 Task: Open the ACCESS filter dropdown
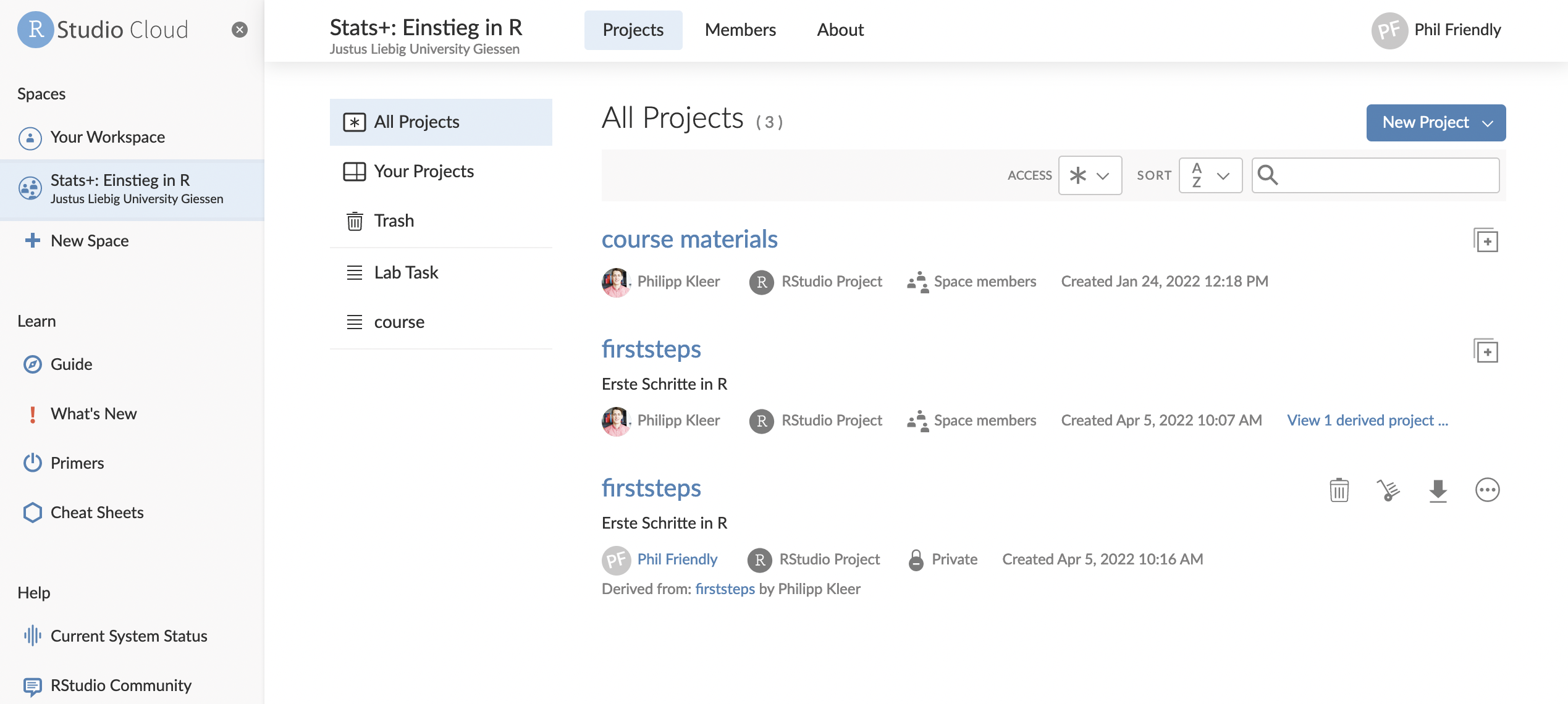click(1090, 175)
